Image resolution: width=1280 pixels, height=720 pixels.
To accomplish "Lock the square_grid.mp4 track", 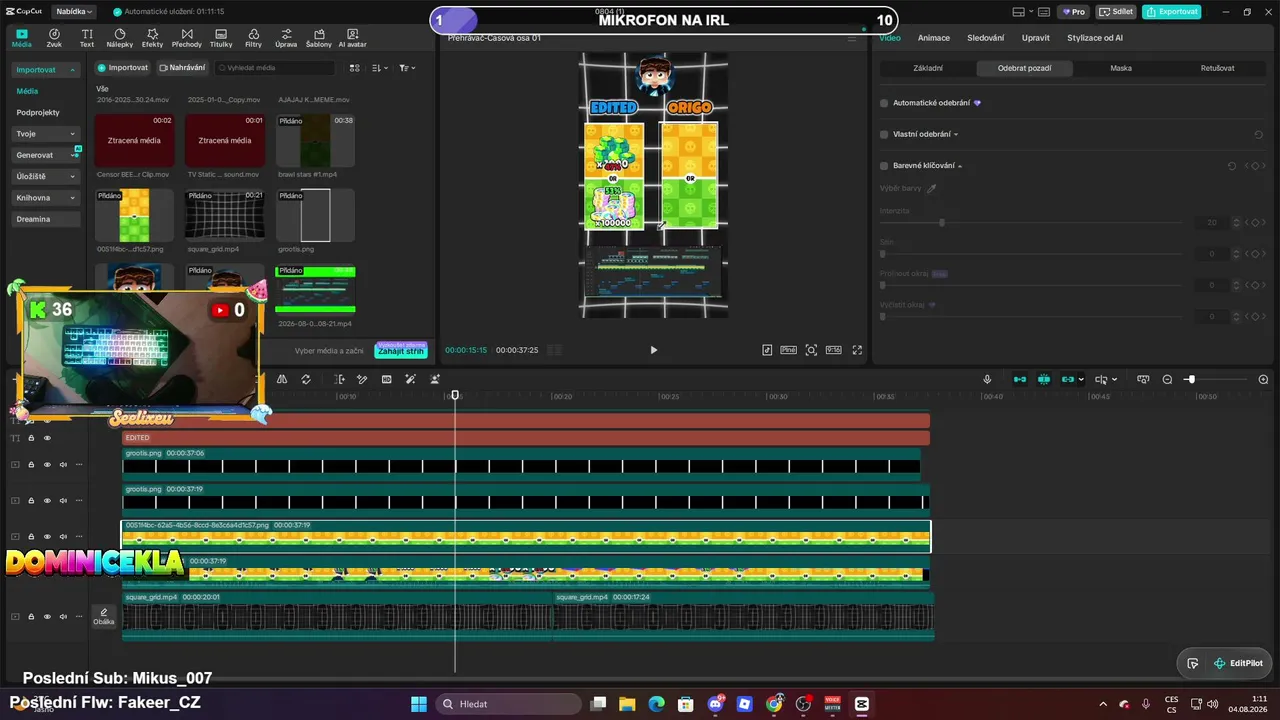I will coord(31,617).
